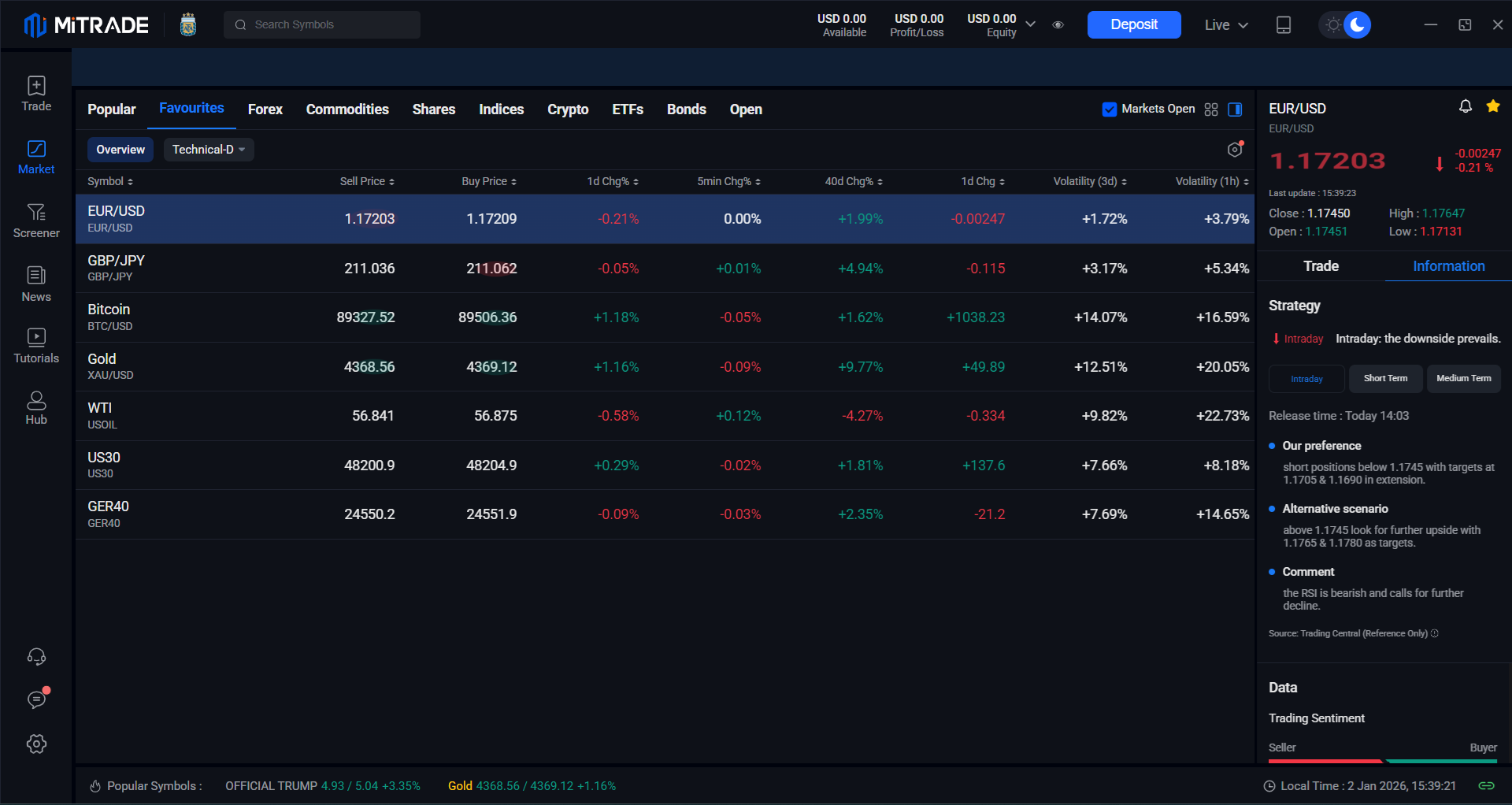1512x805 pixels.
Task: Open Gold popular symbol in footer
Action: [532, 786]
